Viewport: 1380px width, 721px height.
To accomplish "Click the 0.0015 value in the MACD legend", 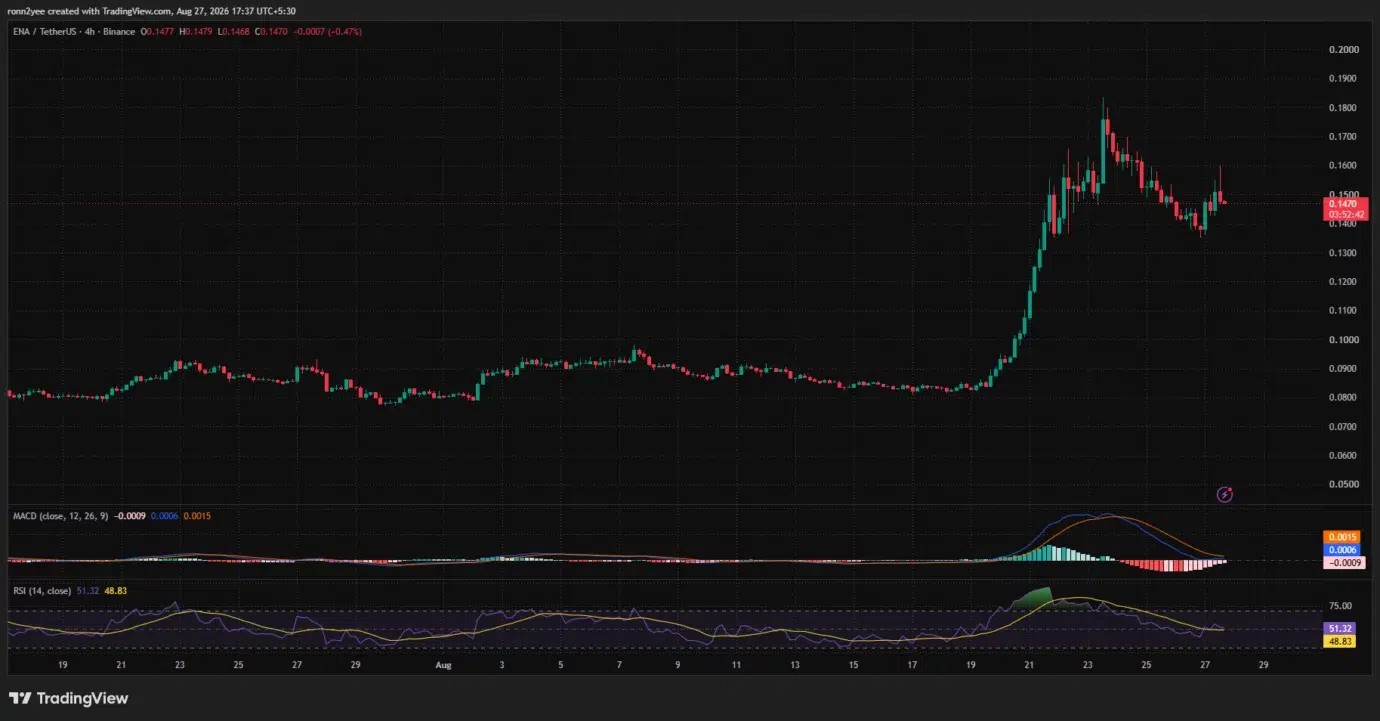I will coord(198,516).
